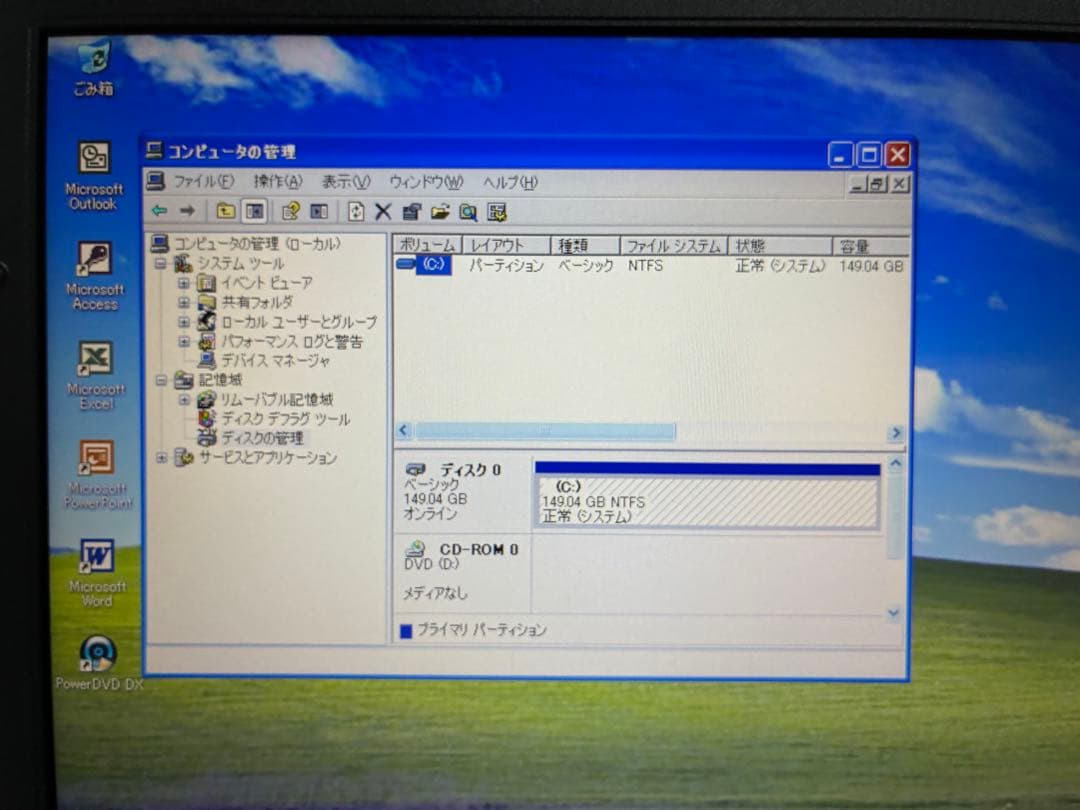Expand the イベント ビューア tree node
The width and height of the screenshot is (1080, 810).
[183, 283]
